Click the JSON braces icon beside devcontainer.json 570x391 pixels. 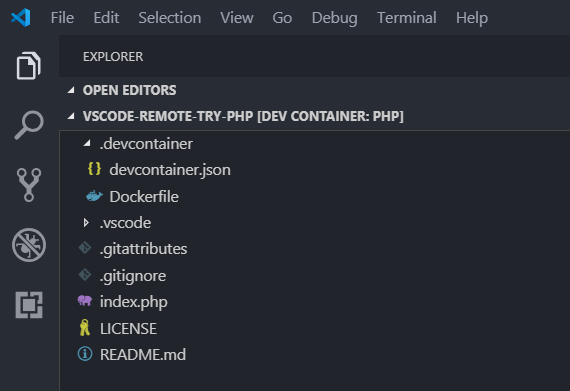95,169
